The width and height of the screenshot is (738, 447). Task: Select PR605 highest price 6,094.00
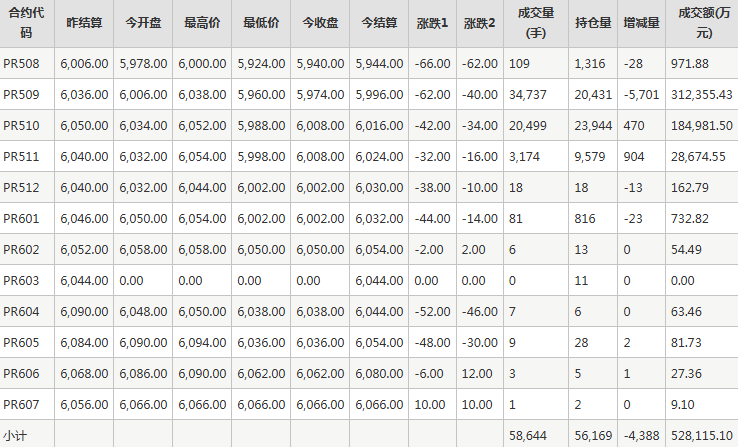[202, 343]
